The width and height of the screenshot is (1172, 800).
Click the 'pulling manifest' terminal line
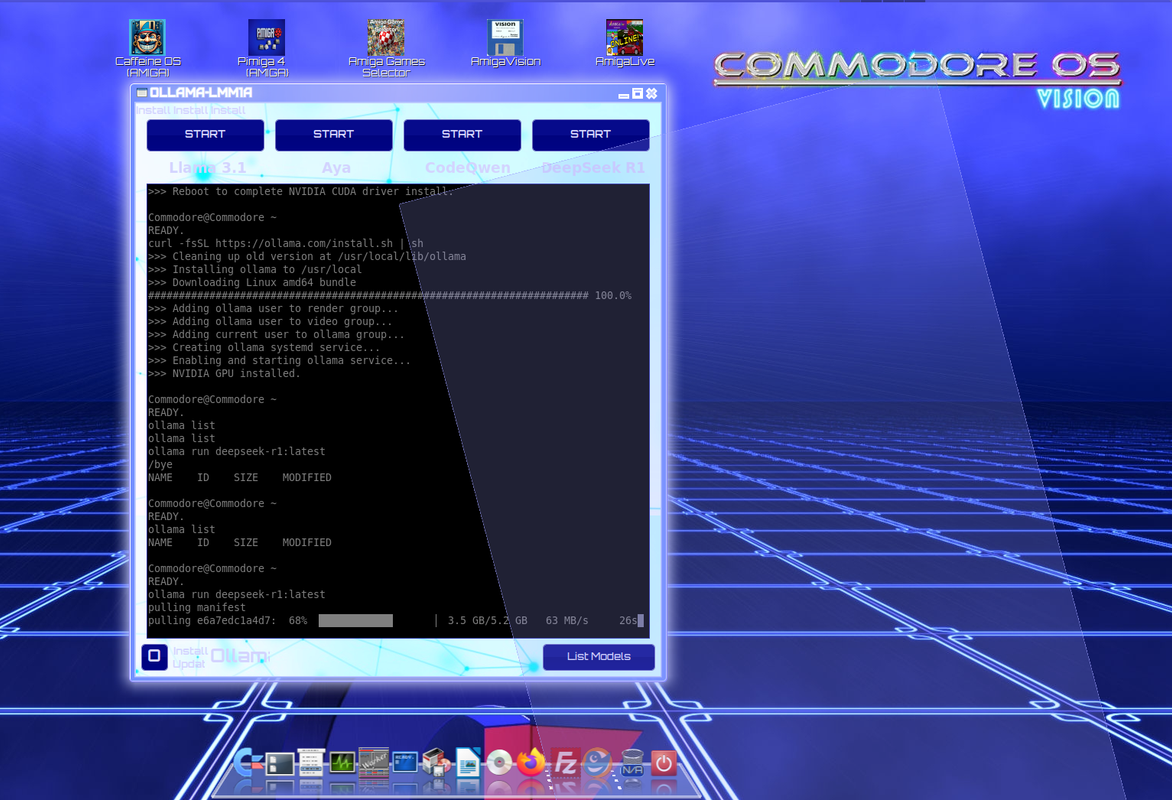pos(197,608)
